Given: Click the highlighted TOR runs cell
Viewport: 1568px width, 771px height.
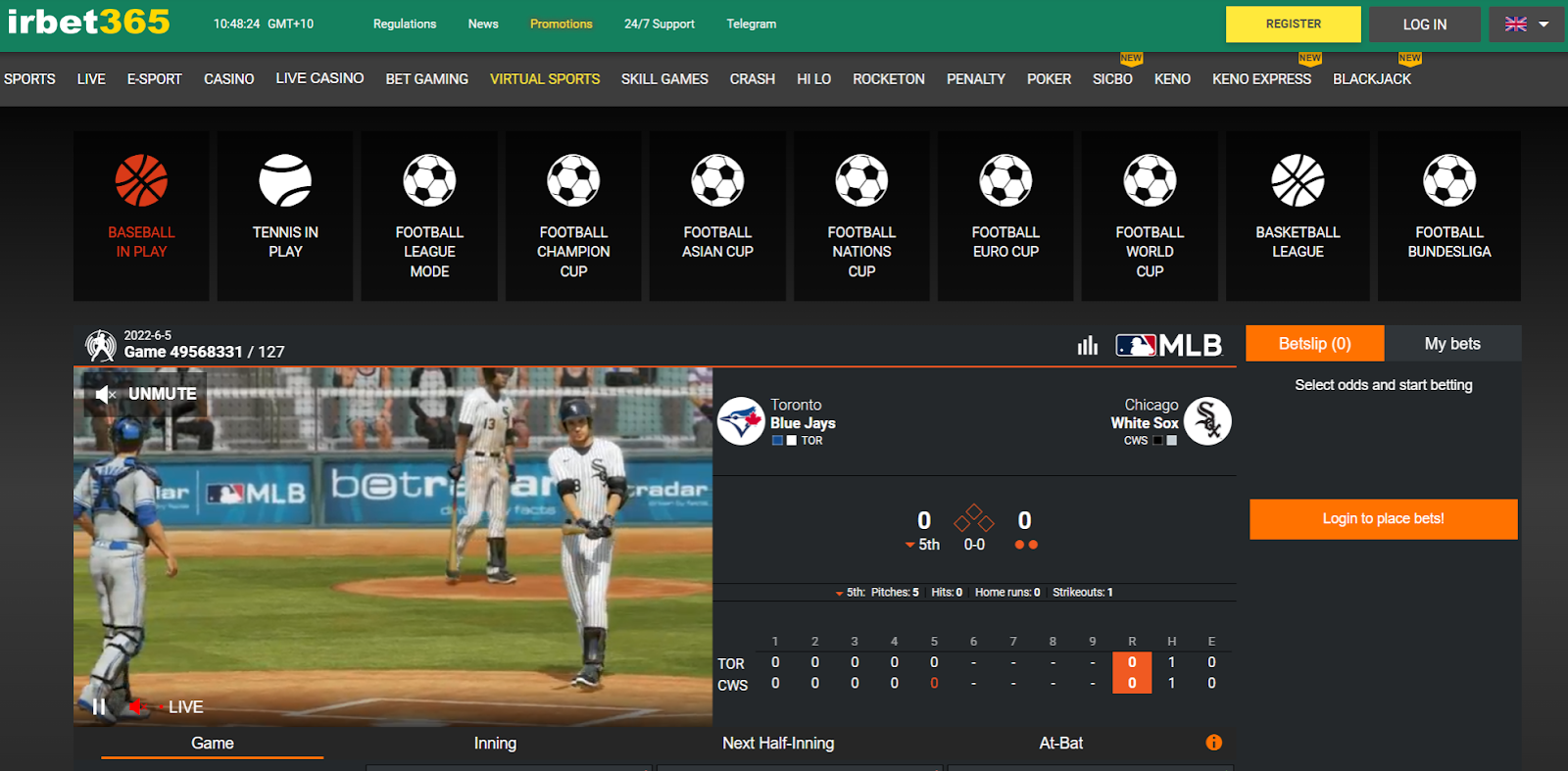Looking at the screenshot, I should (x=1132, y=662).
